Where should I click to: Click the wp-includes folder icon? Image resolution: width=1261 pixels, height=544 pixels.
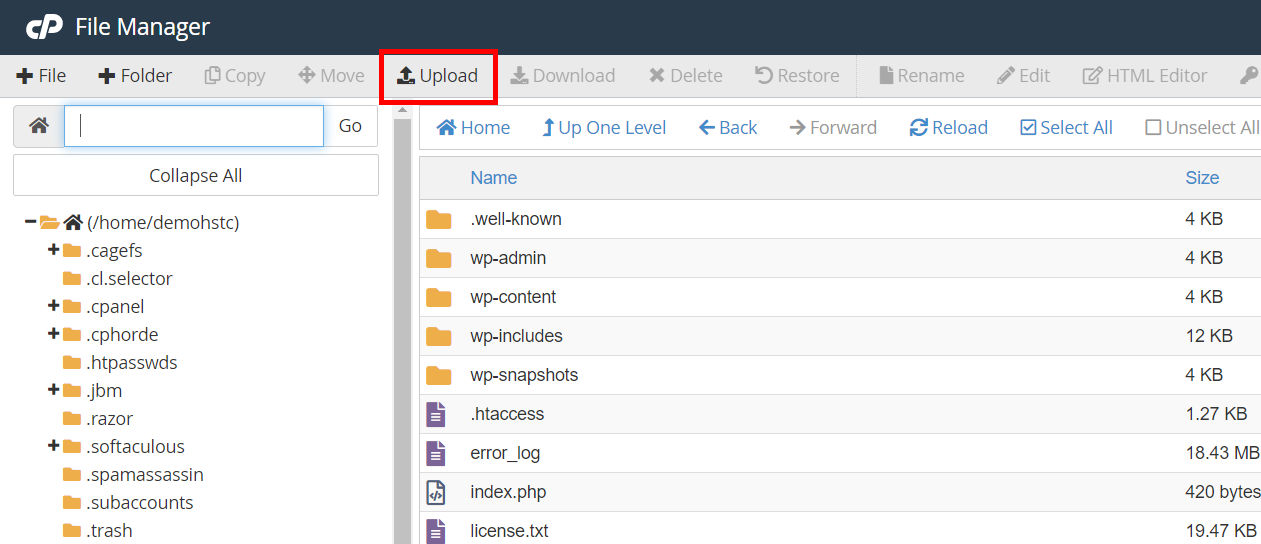click(x=438, y=336)
